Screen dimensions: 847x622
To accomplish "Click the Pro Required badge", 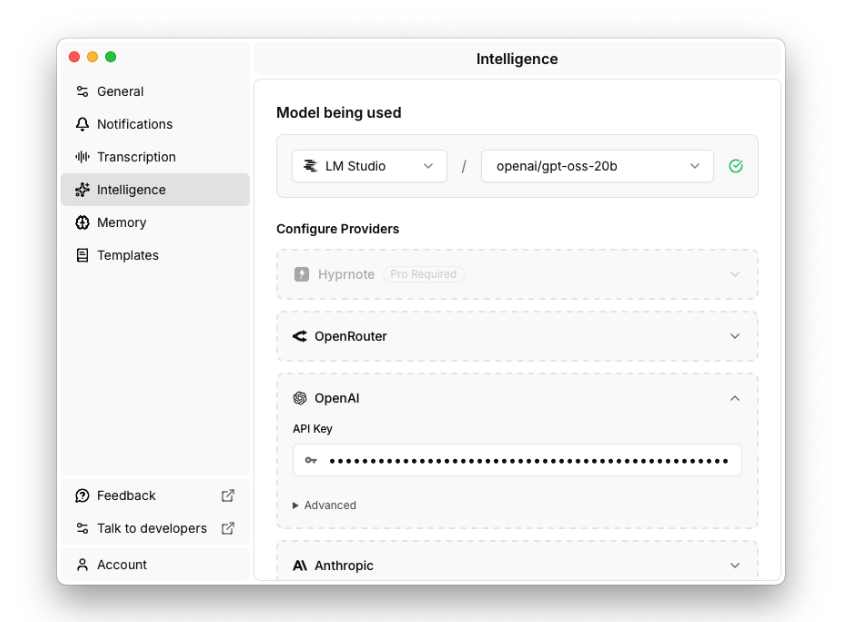I will (x=424, y=275).
